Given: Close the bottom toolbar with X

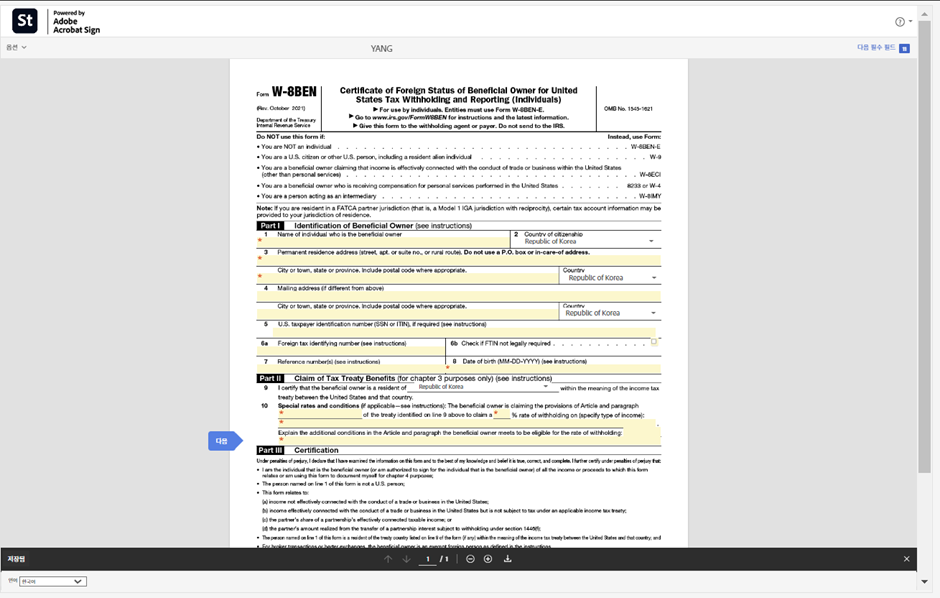Looking at the screenshot, I should (906, 559).
